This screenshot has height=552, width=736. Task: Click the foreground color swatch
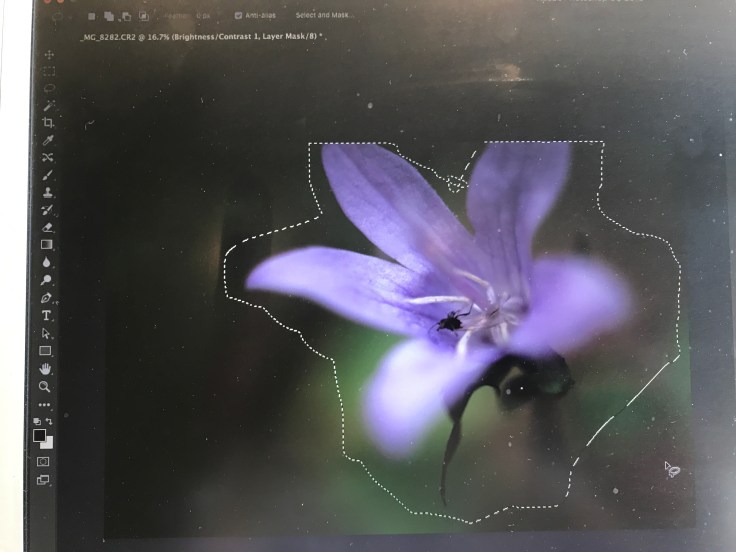40,434
